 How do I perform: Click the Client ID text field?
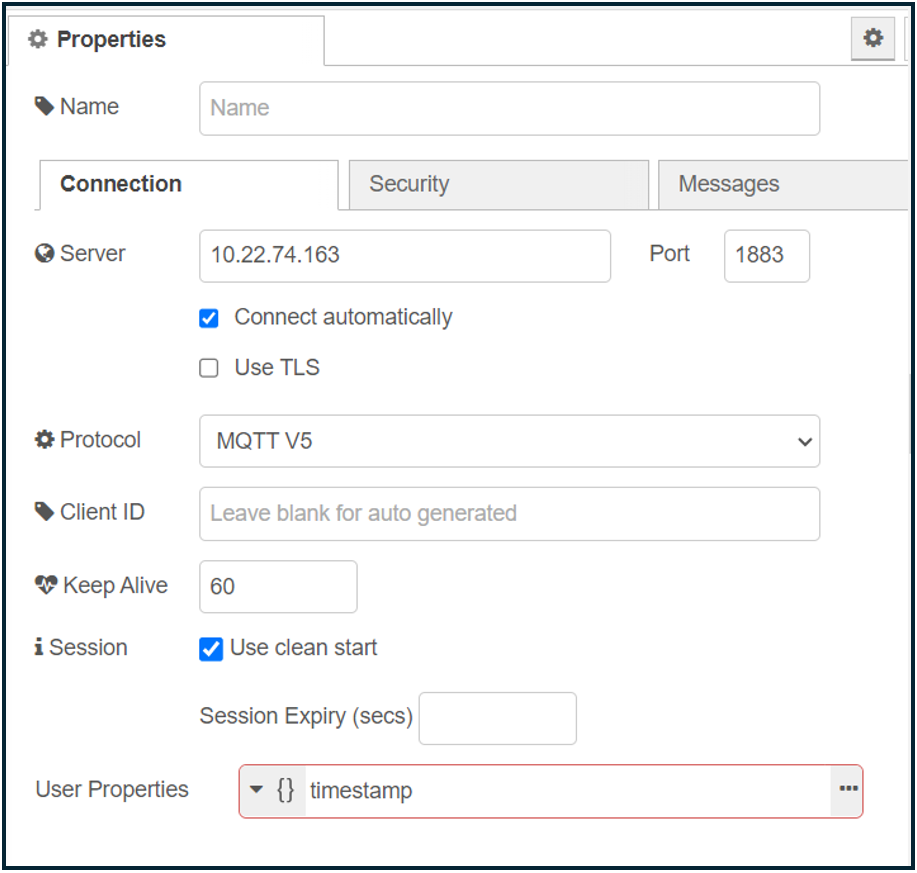[x=509, y=514]
